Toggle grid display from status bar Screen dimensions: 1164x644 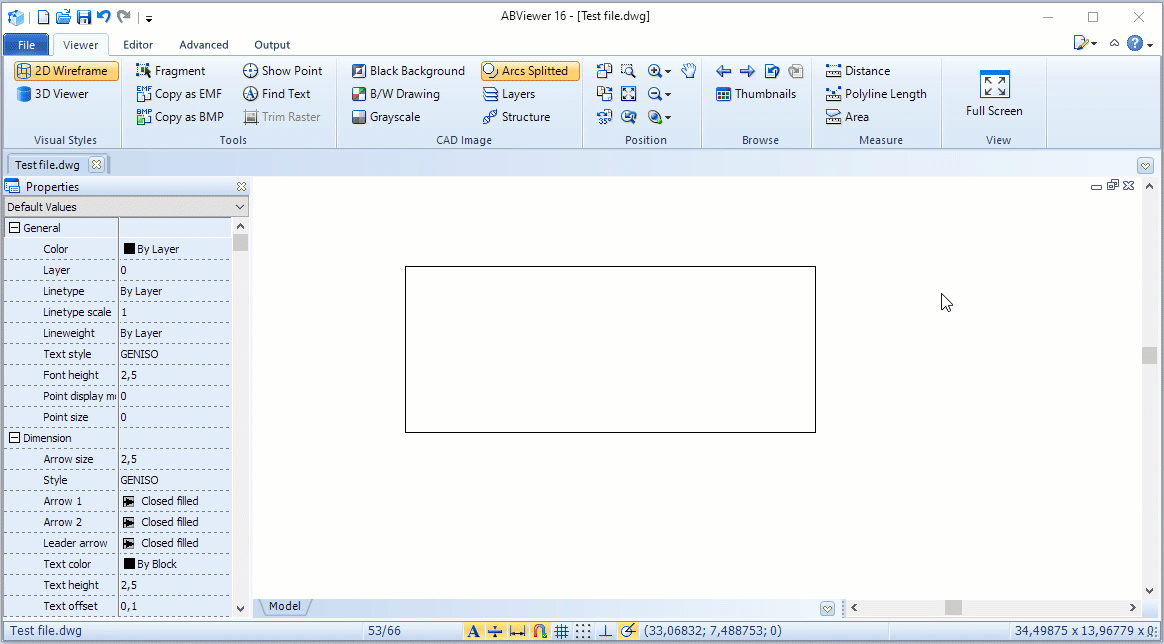pos(561,631)
